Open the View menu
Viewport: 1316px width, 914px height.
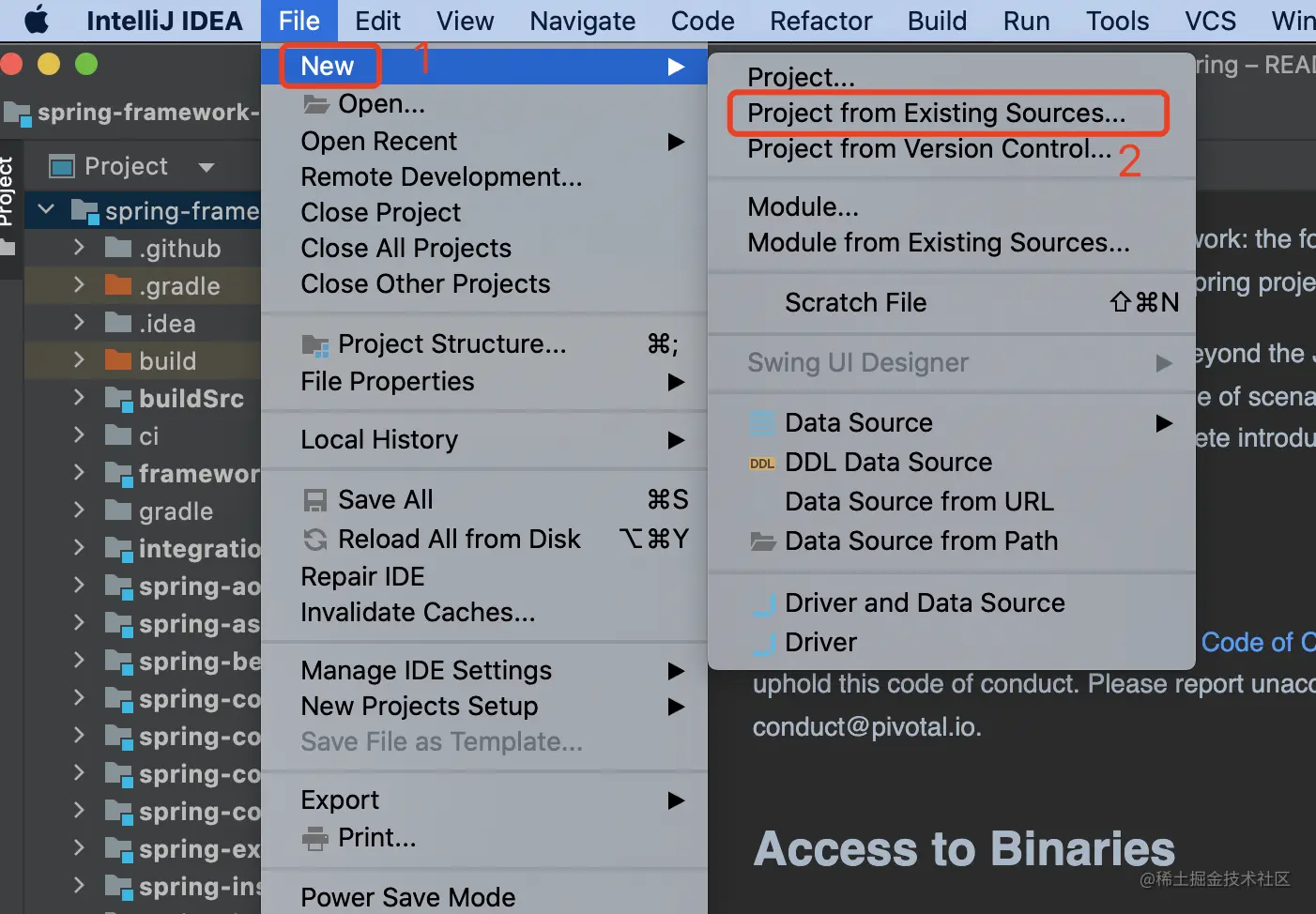click(x=465, y=21)
